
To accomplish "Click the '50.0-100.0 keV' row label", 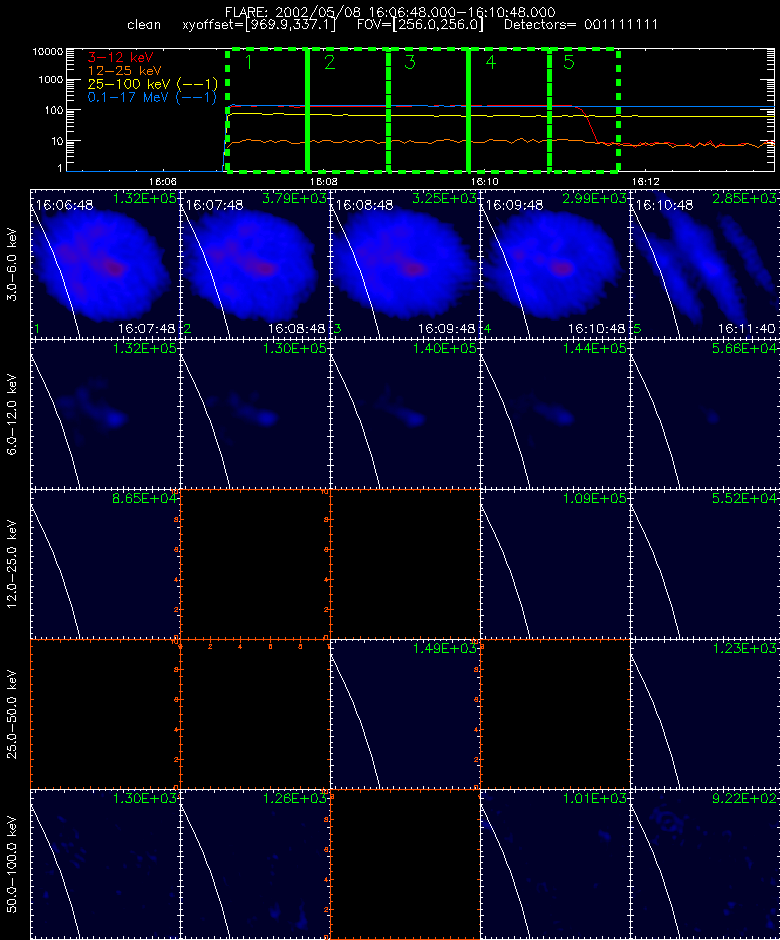I will coord(13,864).
